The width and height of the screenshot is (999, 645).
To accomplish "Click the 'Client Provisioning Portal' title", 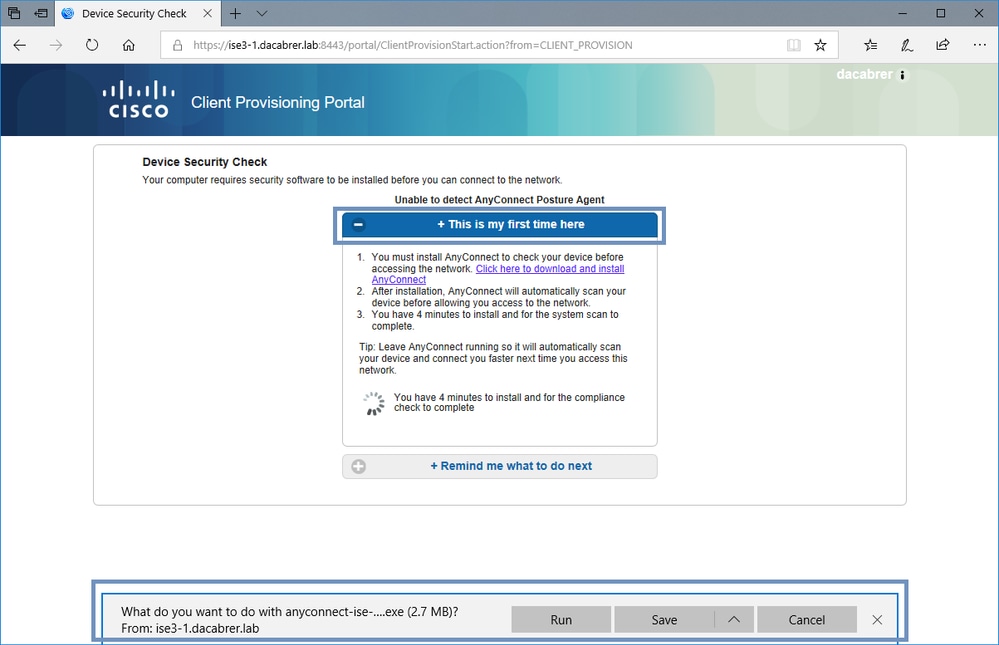I will (278, 103).
